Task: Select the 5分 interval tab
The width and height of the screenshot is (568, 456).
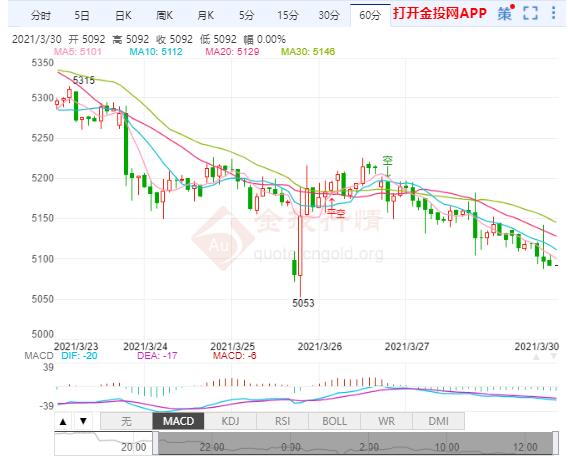Action: 246,15
